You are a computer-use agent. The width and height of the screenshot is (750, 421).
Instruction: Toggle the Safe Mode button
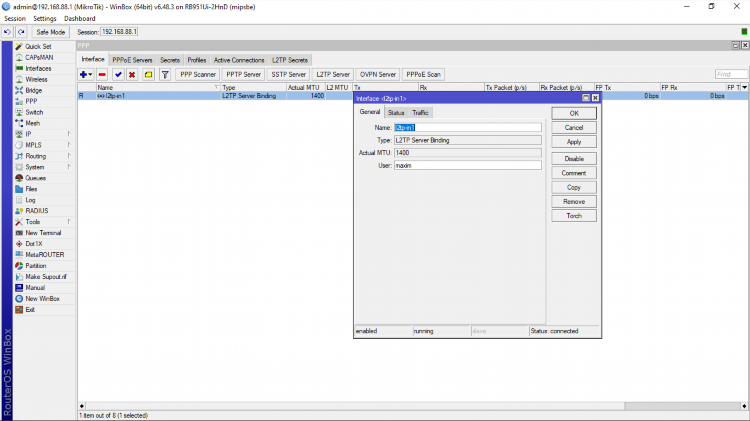[51, 32]
